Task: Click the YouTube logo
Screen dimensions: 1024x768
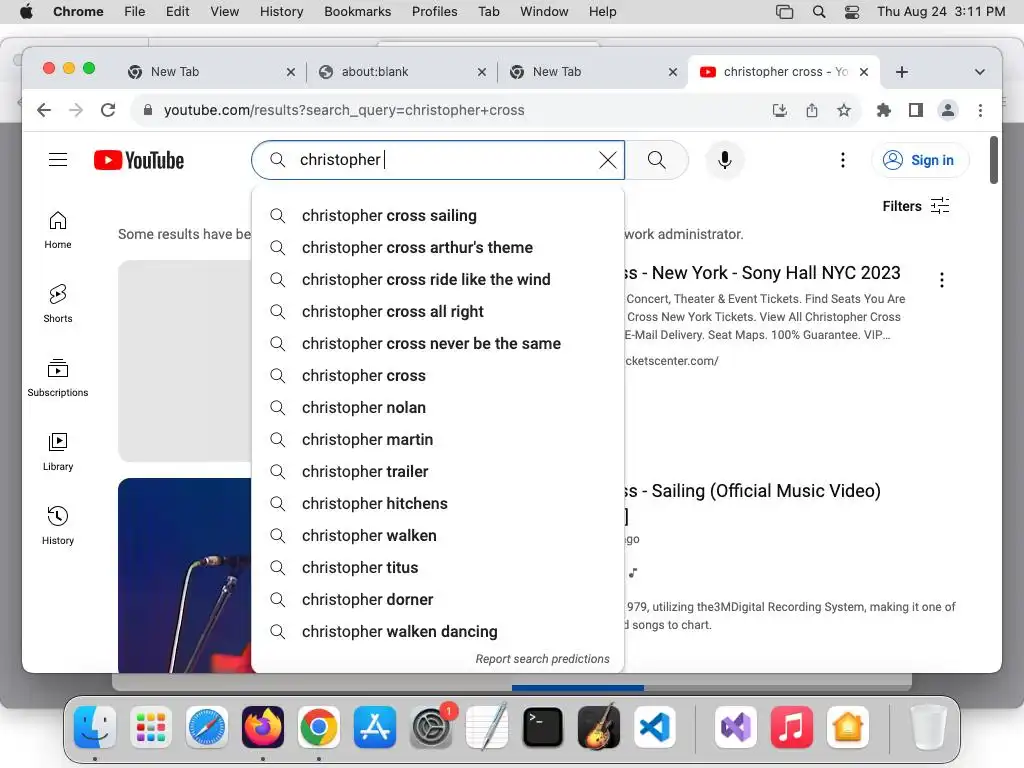Action: 138,160
